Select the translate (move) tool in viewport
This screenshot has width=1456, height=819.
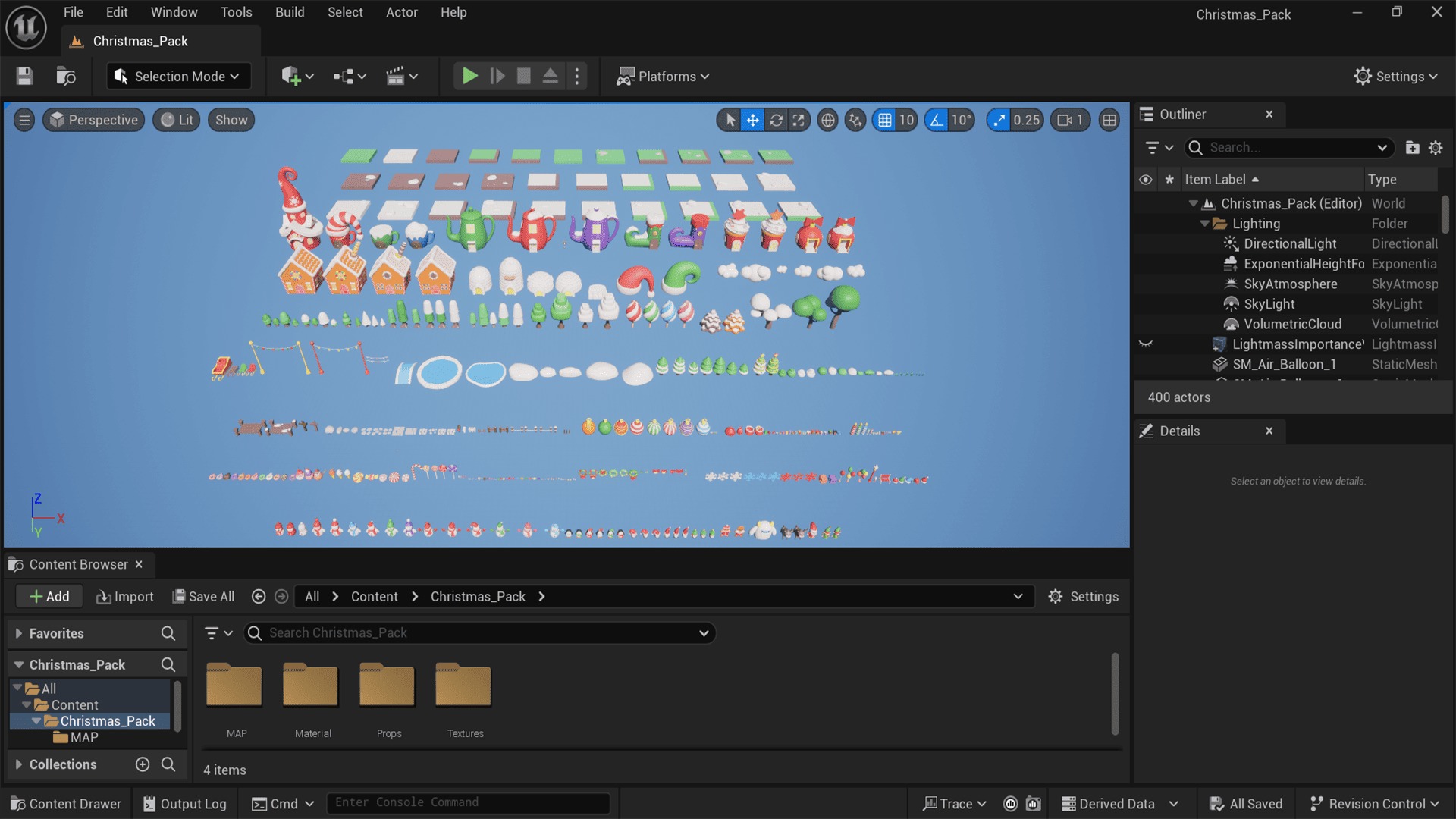pyautogui.click(x=752, y=120)
